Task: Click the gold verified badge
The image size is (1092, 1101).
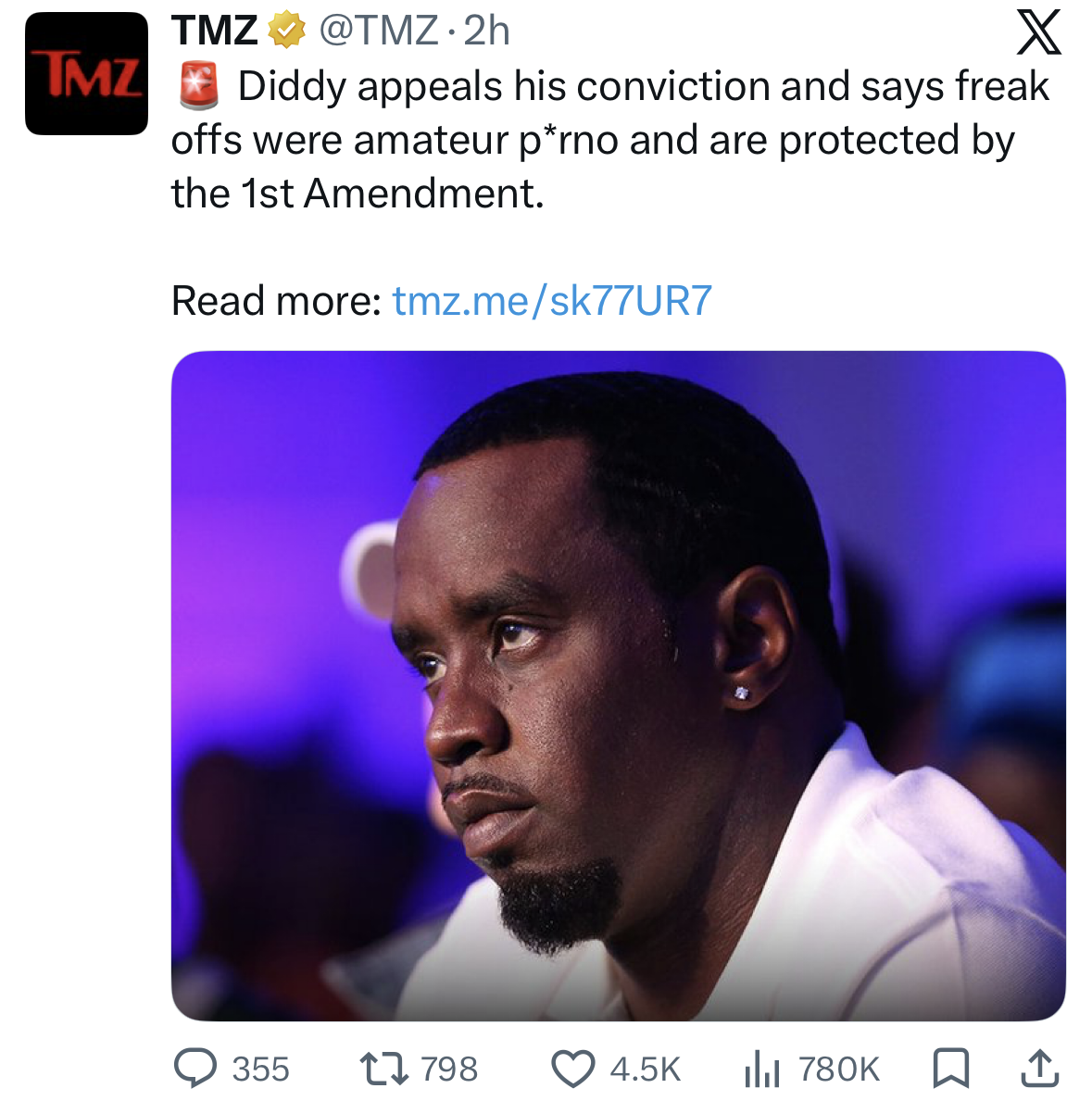Action: click(x=286, y=31)
